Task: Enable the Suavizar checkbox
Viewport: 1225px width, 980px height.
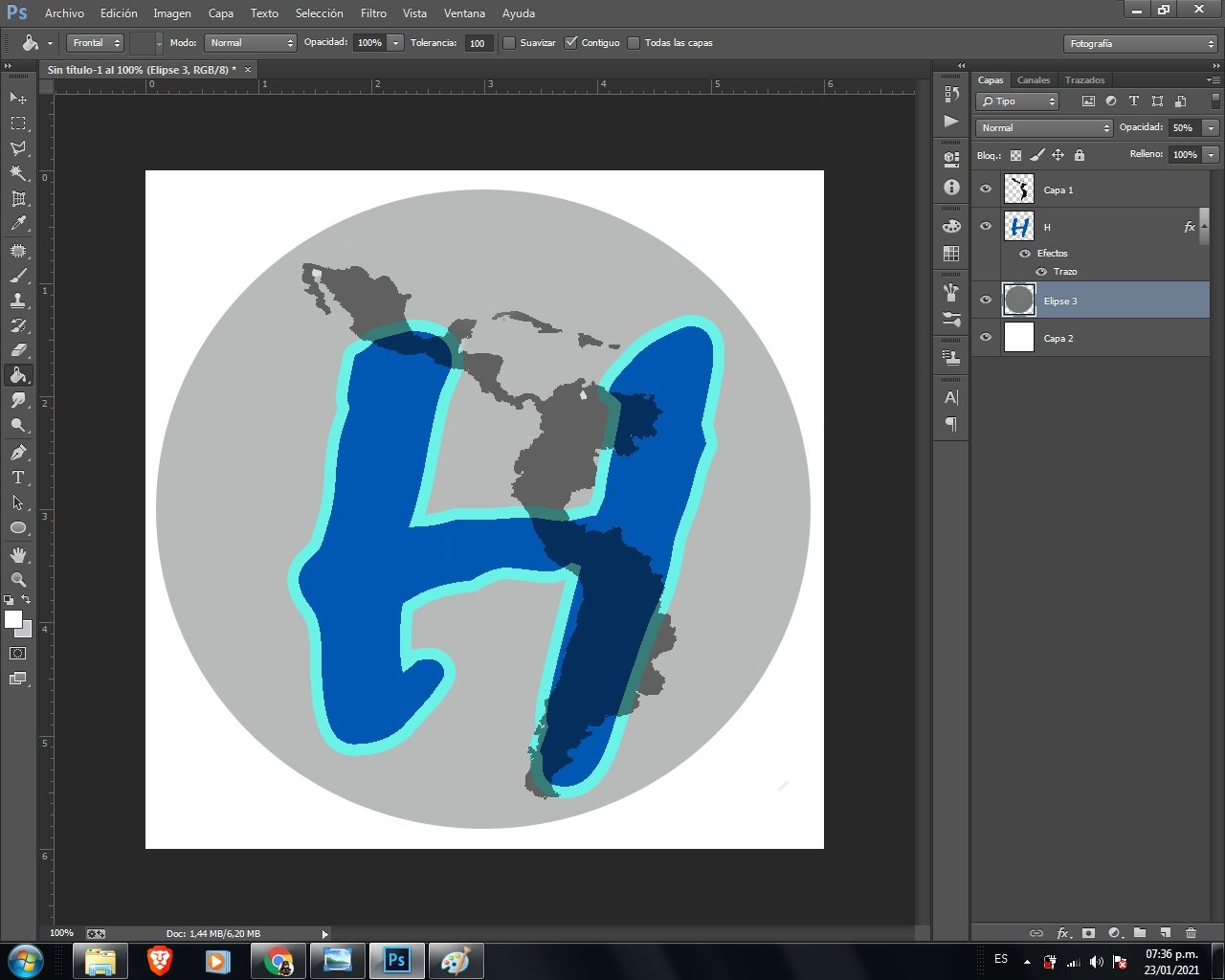Action: (509, 43)
